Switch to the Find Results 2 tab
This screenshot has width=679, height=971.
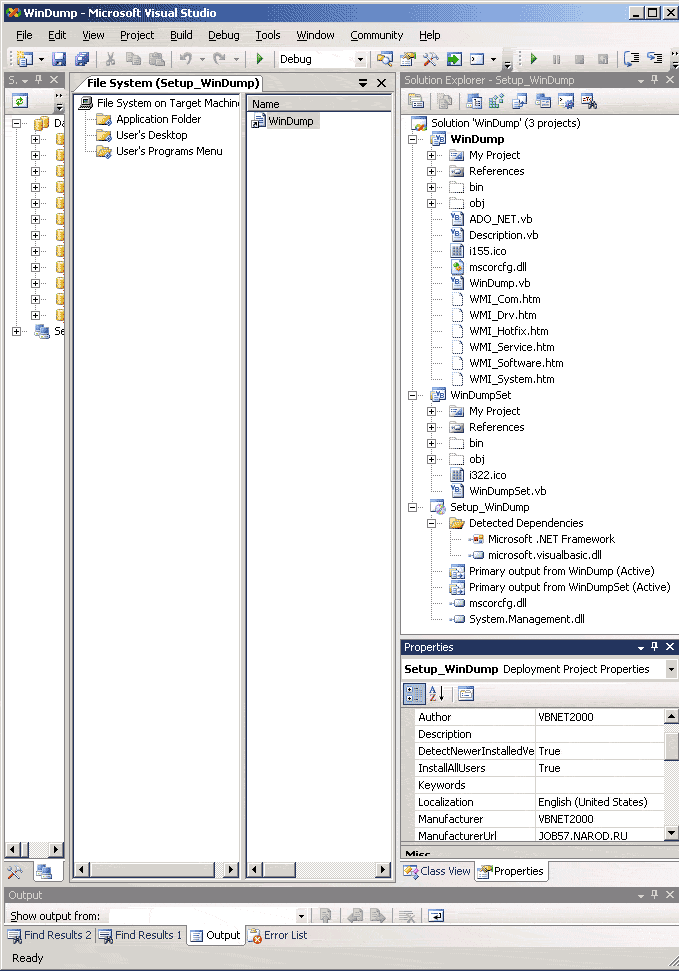point(50,935)
